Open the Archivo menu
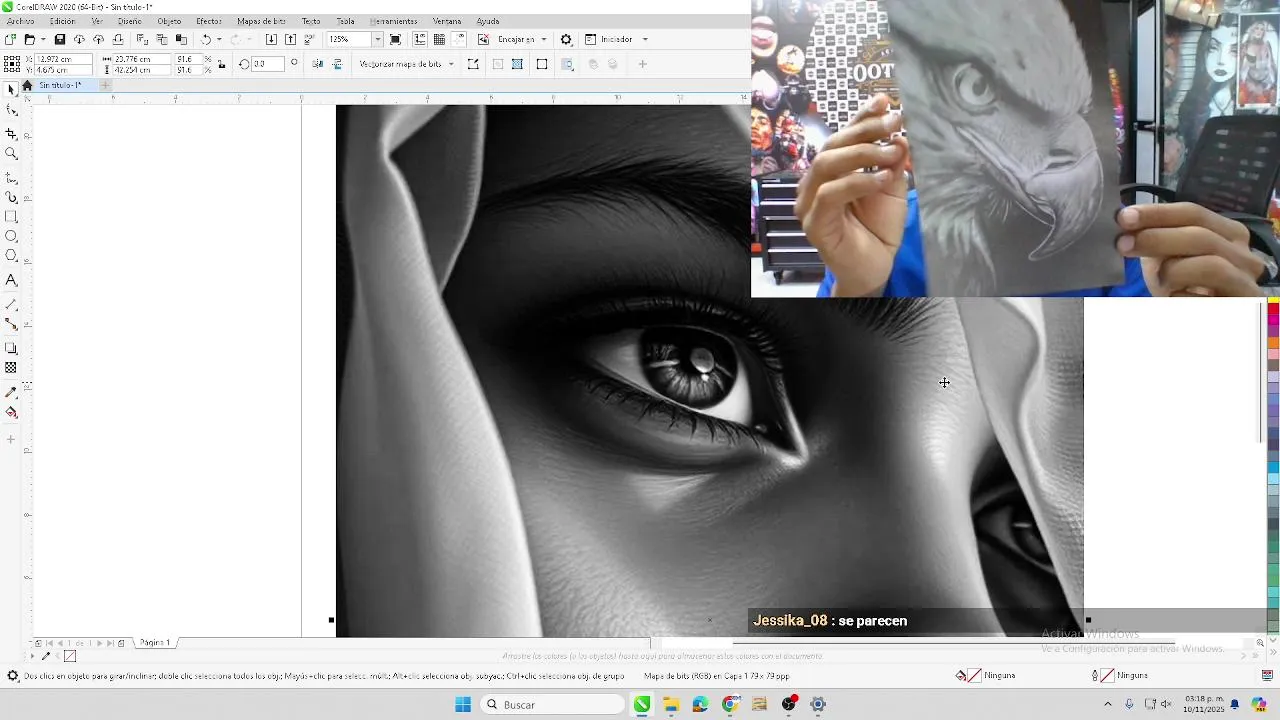Screen dimensions: 1280x720 20,21
